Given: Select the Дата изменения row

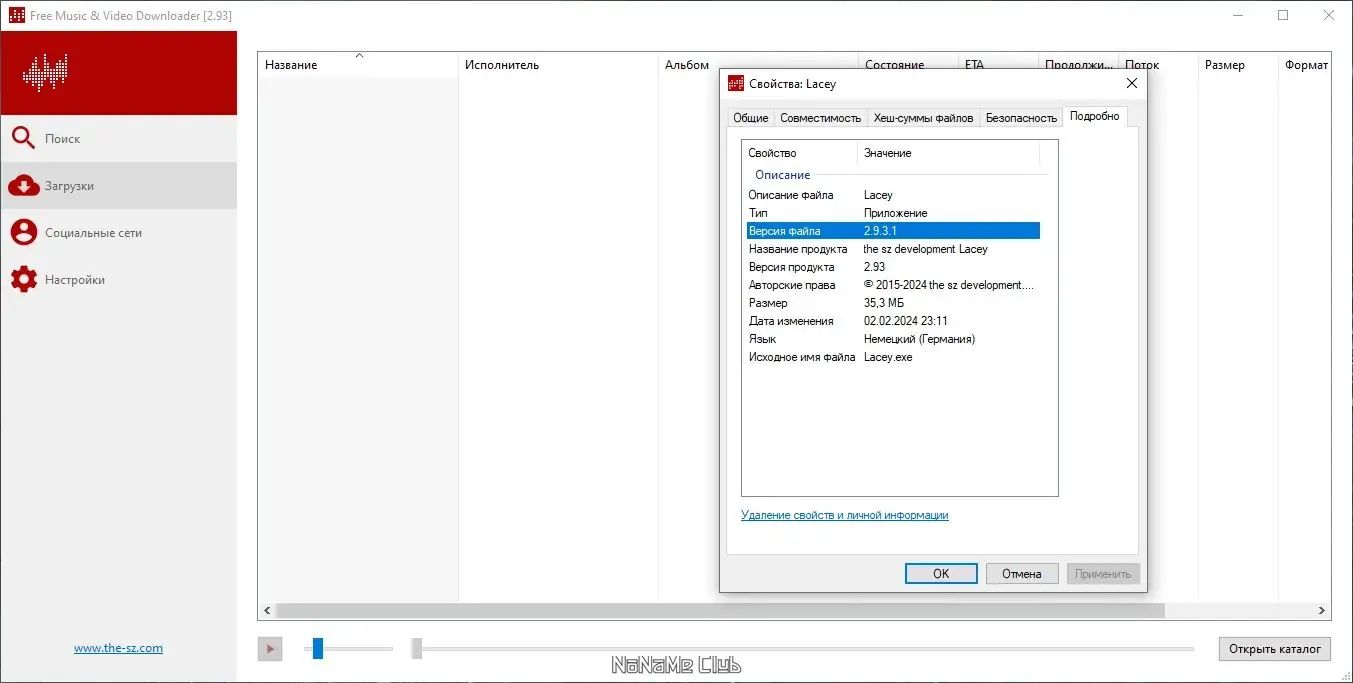Looking at the screenshot, I should click(x=893, y=321).
